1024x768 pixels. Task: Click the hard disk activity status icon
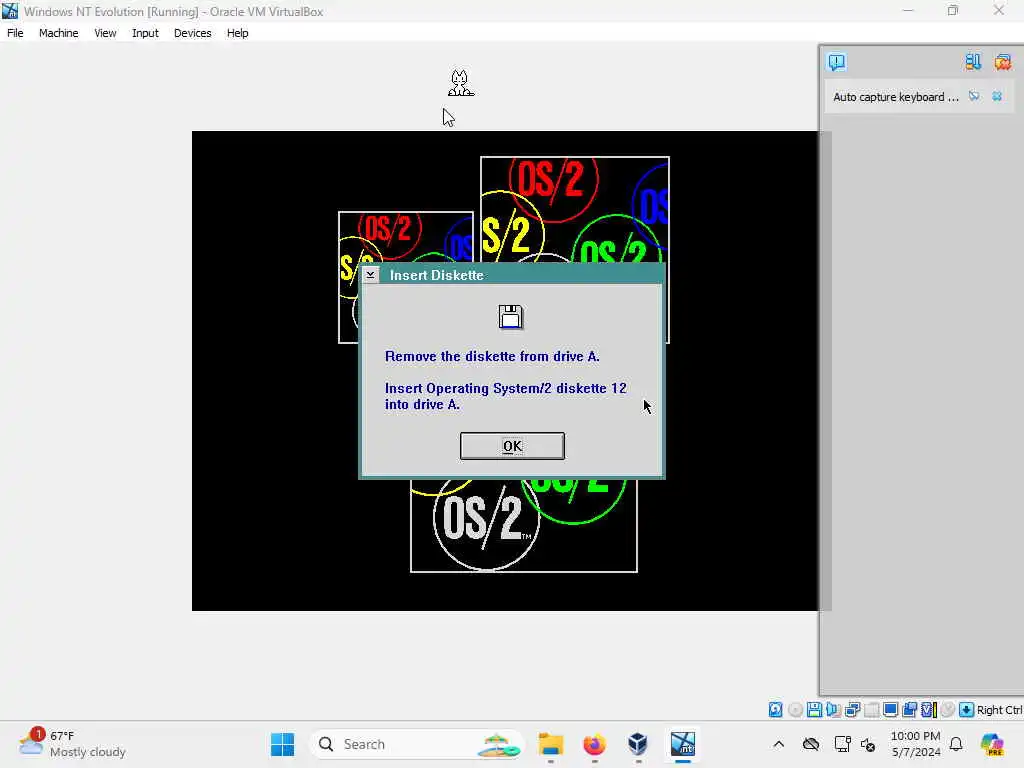click(775, 710)
